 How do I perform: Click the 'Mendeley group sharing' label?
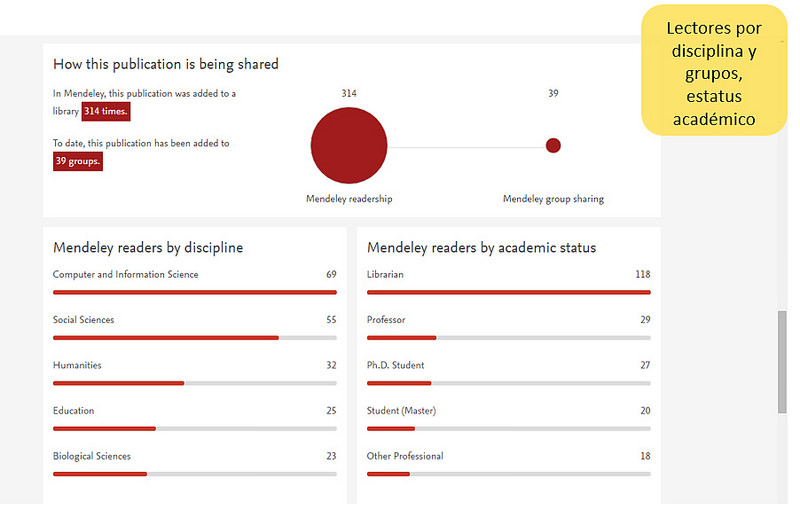click(553, 199)
